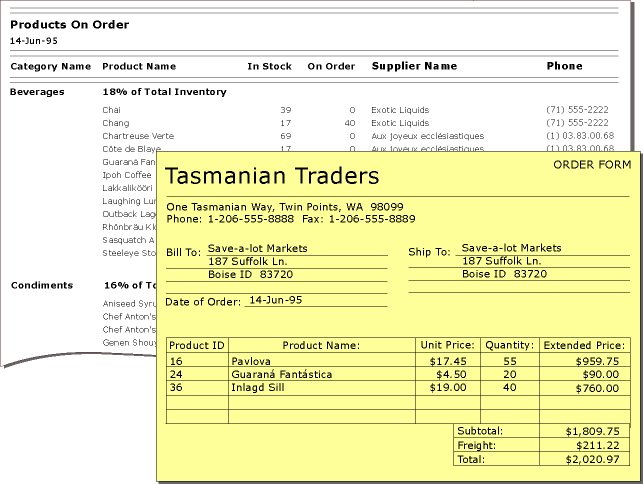Click the Ship To name field
This screenshot has width=643, height=484.
point(511,248)
